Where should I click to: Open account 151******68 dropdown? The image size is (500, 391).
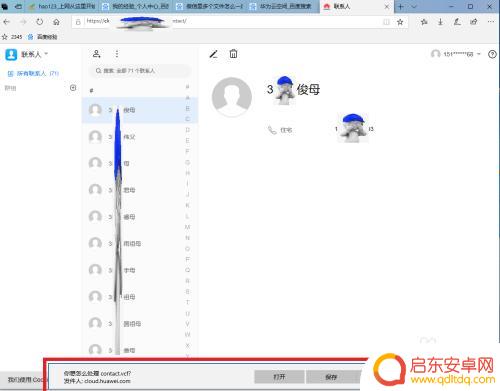coord(456,54)
